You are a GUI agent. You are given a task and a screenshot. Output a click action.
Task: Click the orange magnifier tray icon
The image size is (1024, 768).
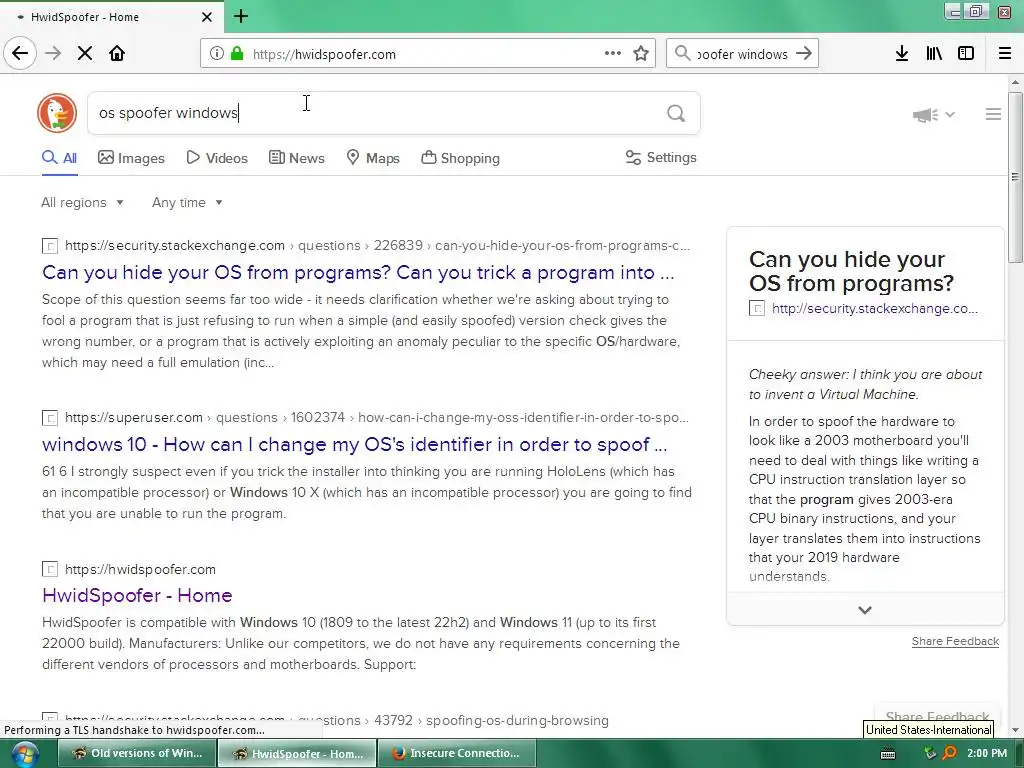coord(950,753)
